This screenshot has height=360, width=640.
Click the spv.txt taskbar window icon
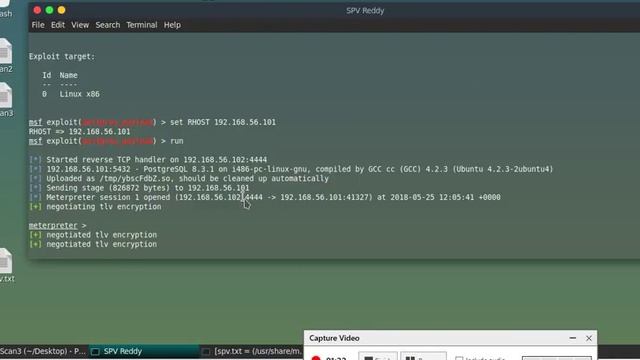[206, 351]
